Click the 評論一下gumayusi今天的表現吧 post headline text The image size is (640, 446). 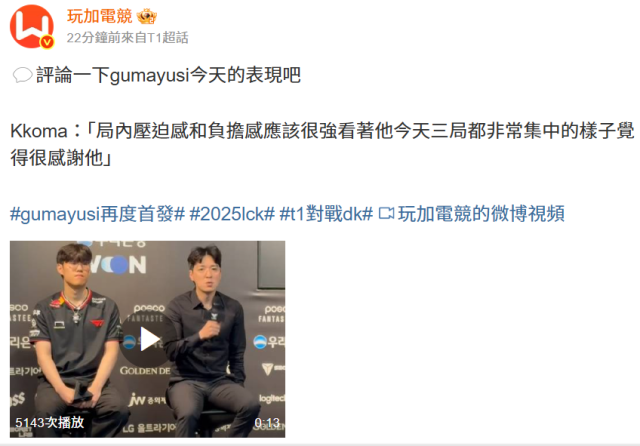(169, 75)
